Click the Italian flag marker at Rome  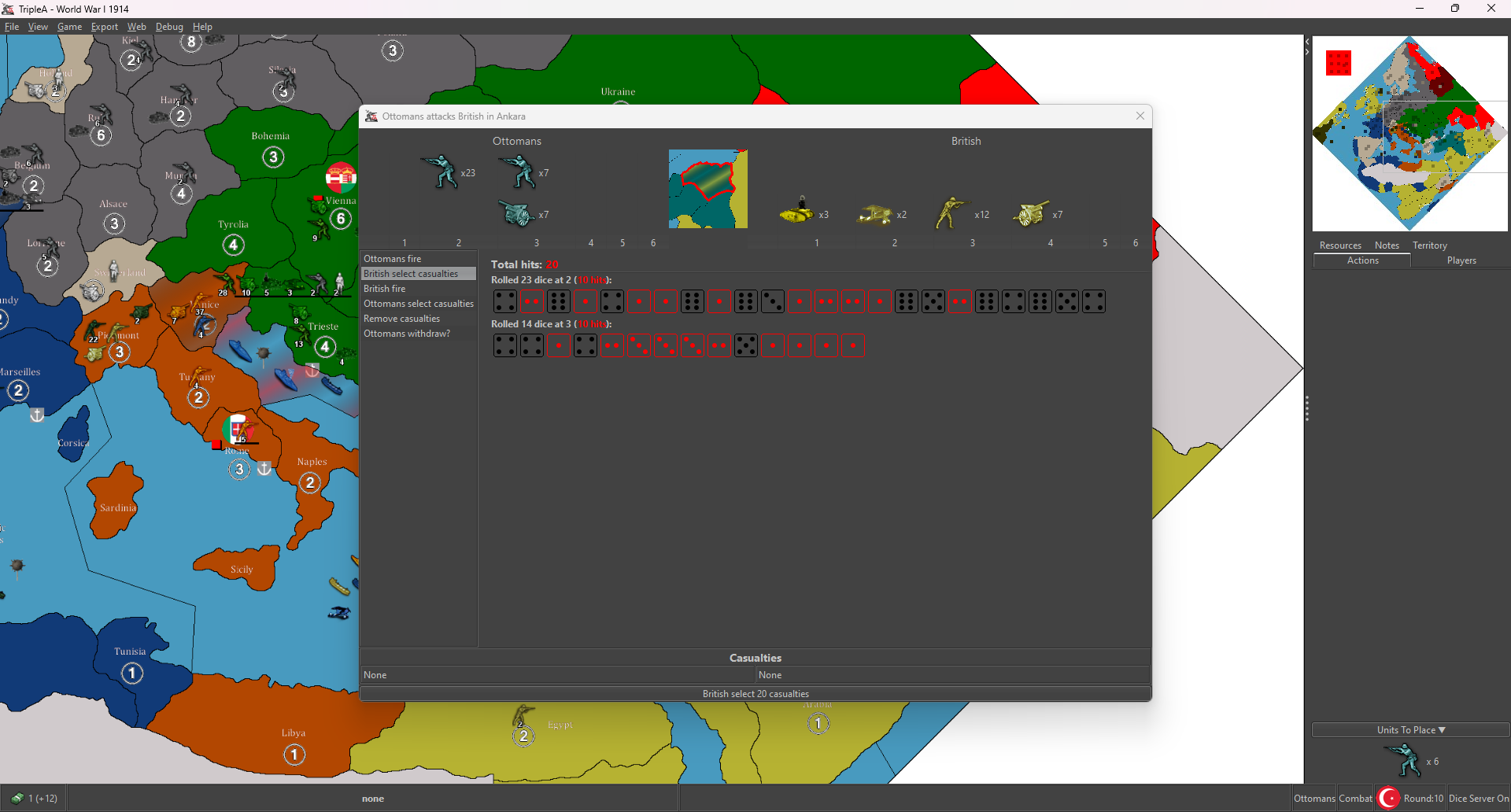pos(237,430)
